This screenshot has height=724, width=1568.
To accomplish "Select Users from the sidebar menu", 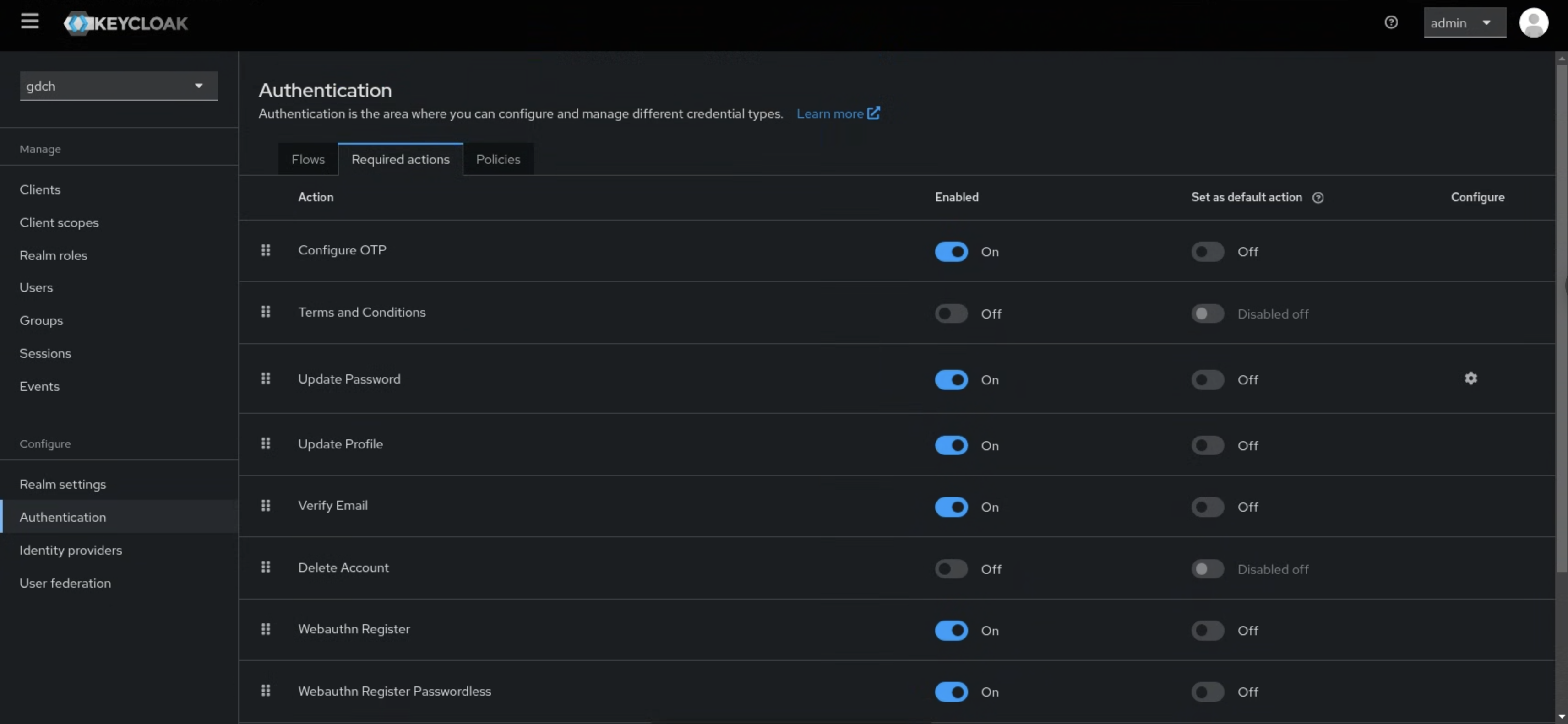I will (36, 287).
